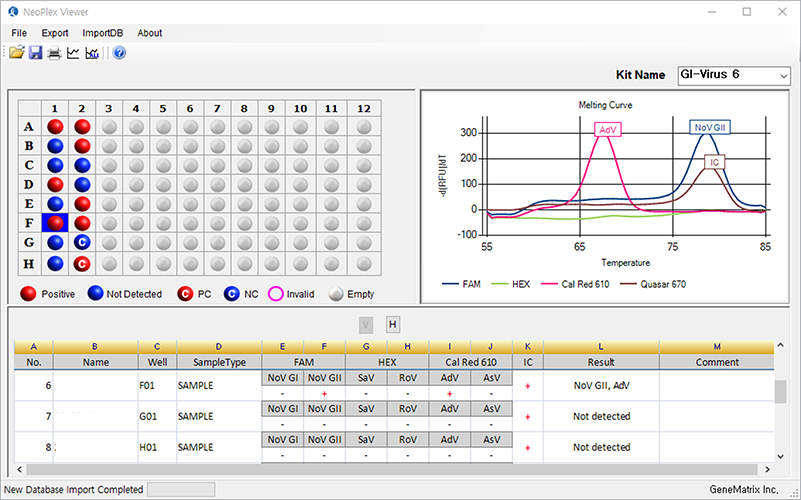The image size is (801, 500).
Task: Click the AdV peak label on curve
Action: pyautogui.click(x=607, y=130)
